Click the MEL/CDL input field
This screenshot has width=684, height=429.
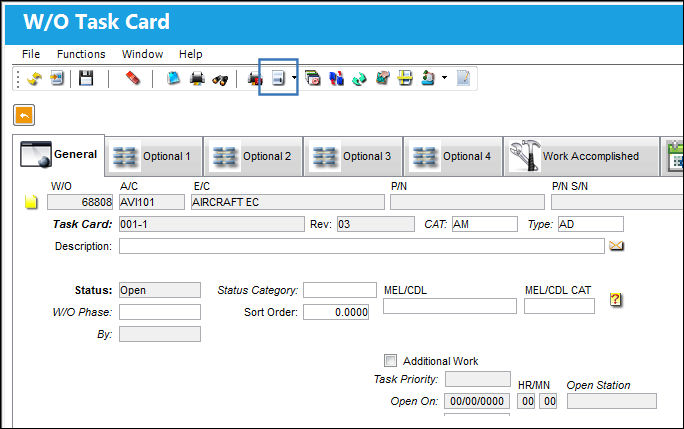[450, 306]
